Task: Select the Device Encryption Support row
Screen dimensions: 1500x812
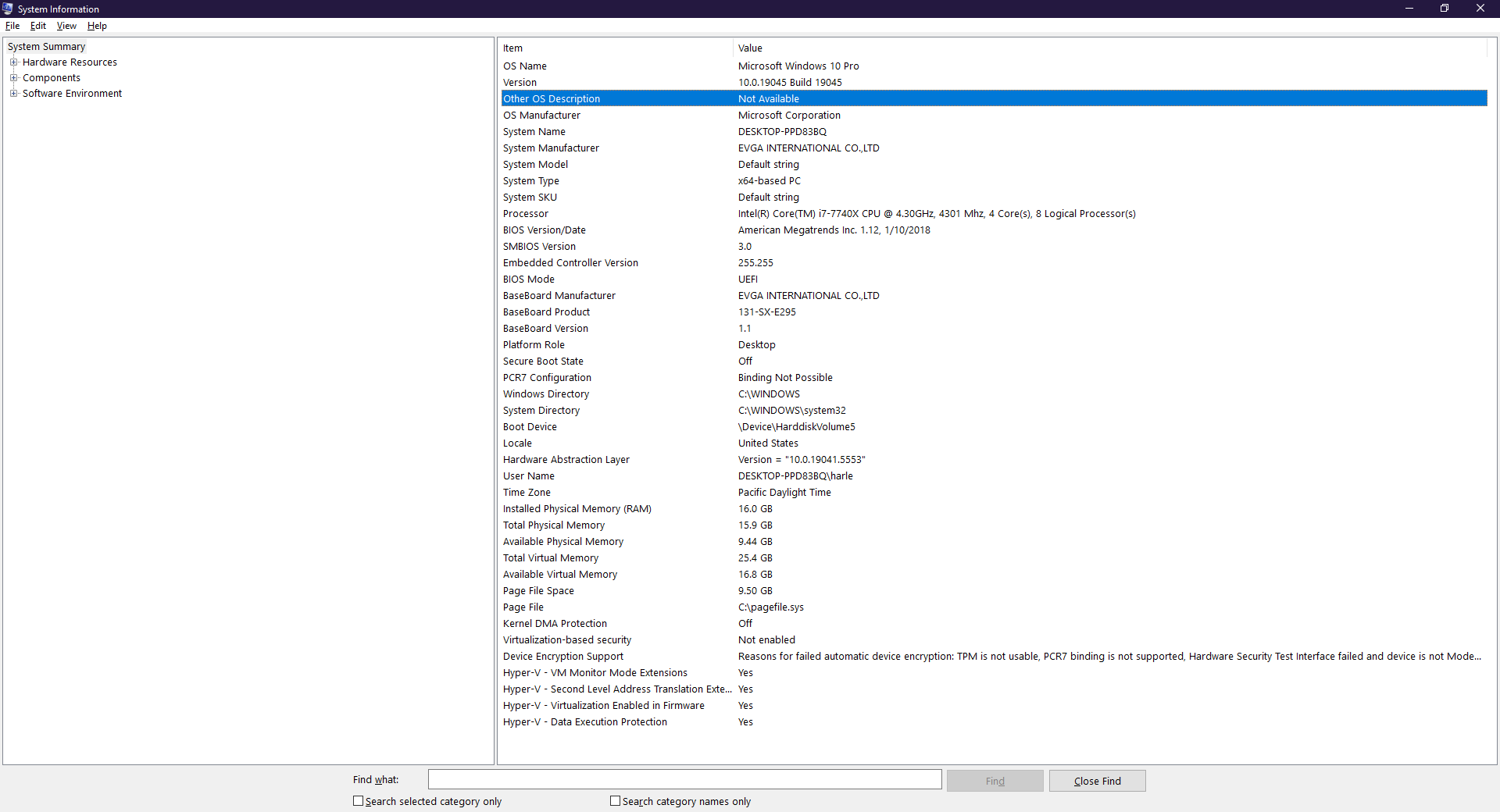Action: 994,657
